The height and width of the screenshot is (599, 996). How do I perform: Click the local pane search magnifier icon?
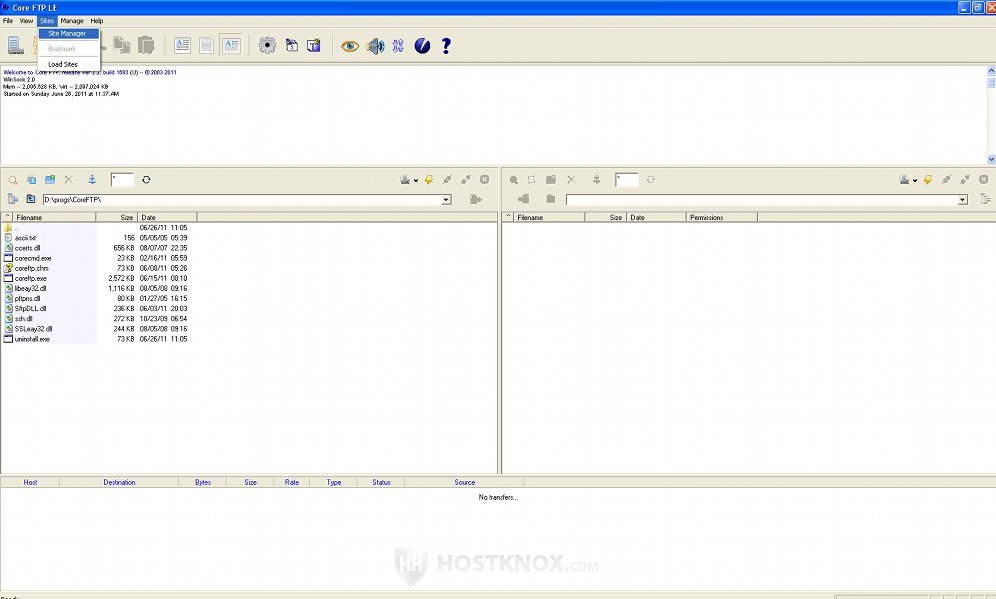point(13,180)
